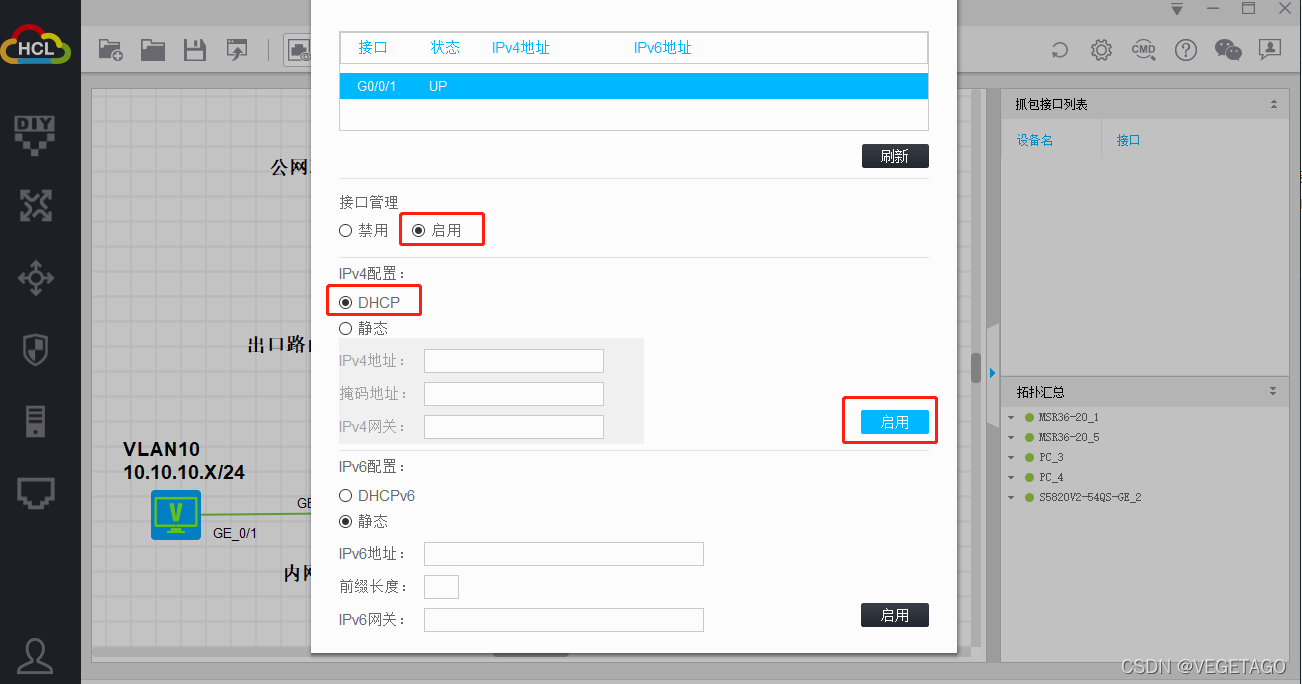Collapse right panel with blue triangle
The height and width of the screenshot is (684, 1302).
993,373
